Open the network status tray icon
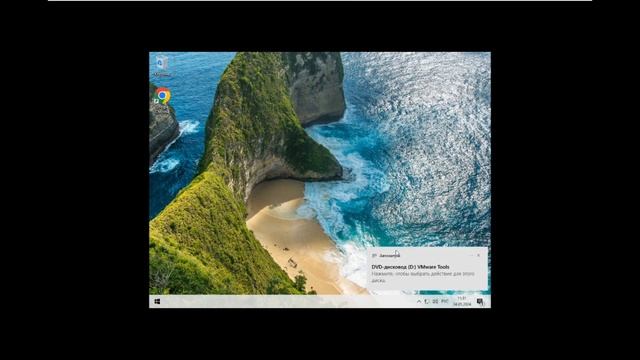Viewport: 640px width, 360px height. [x=427, y=302]
